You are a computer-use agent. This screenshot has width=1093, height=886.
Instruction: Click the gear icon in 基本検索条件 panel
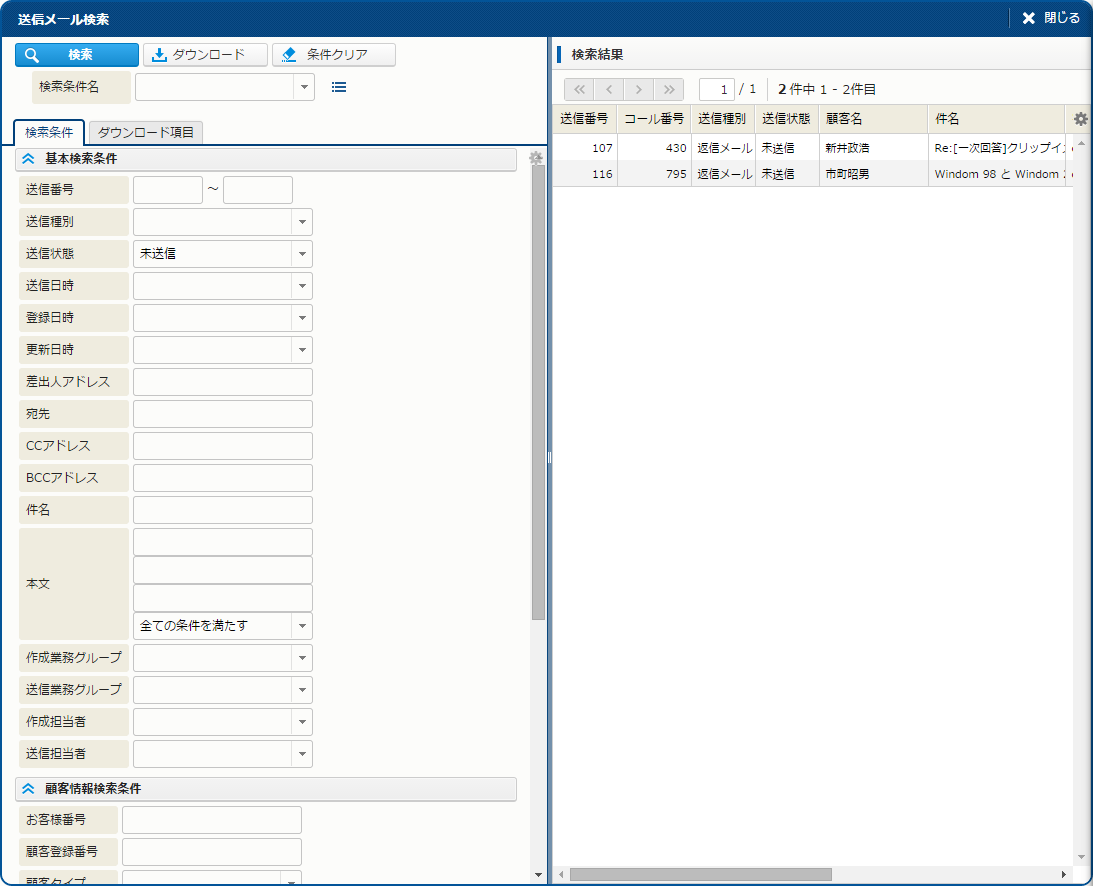click(536, 158)
